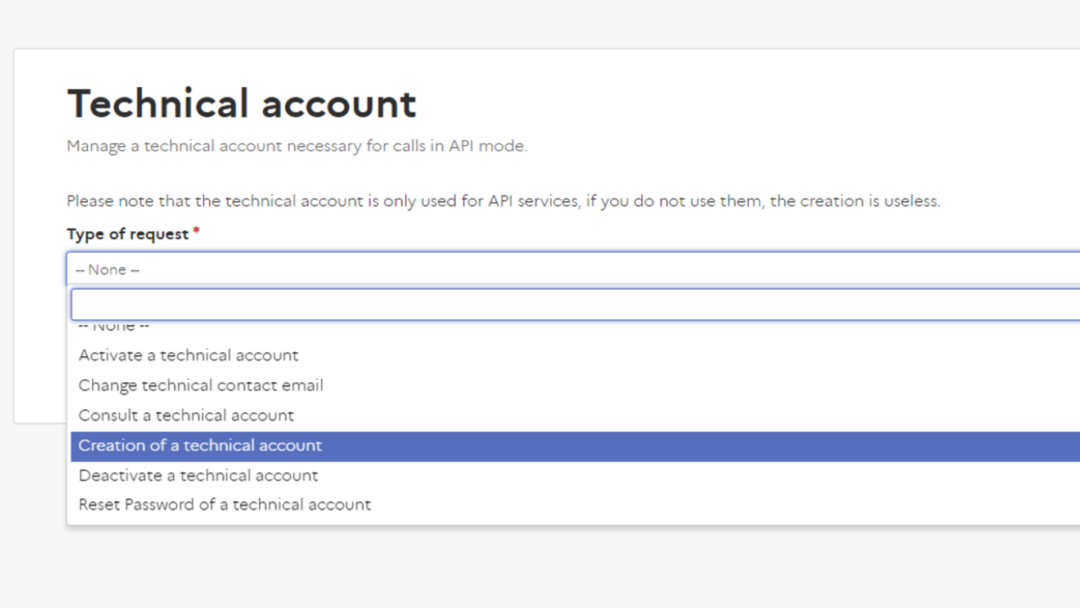Click the white card area left of dropdown list
The width and height of the screenshot is (1080, 608).
(x=40, y=380)
